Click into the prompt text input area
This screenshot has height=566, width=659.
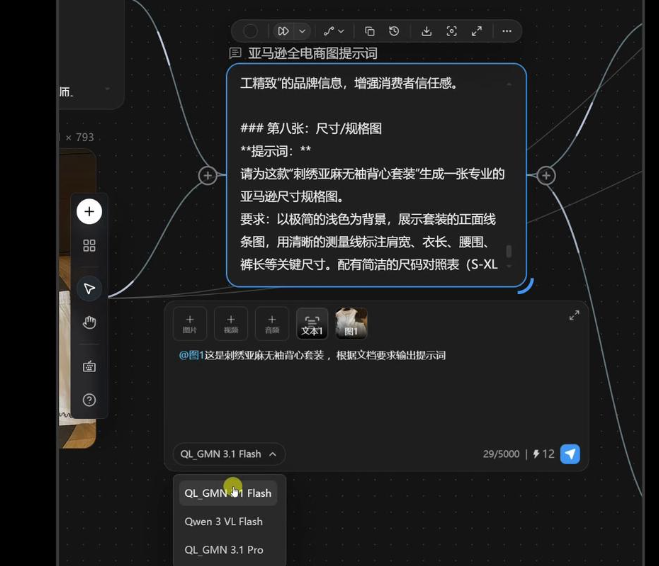(x=376, y=395)
